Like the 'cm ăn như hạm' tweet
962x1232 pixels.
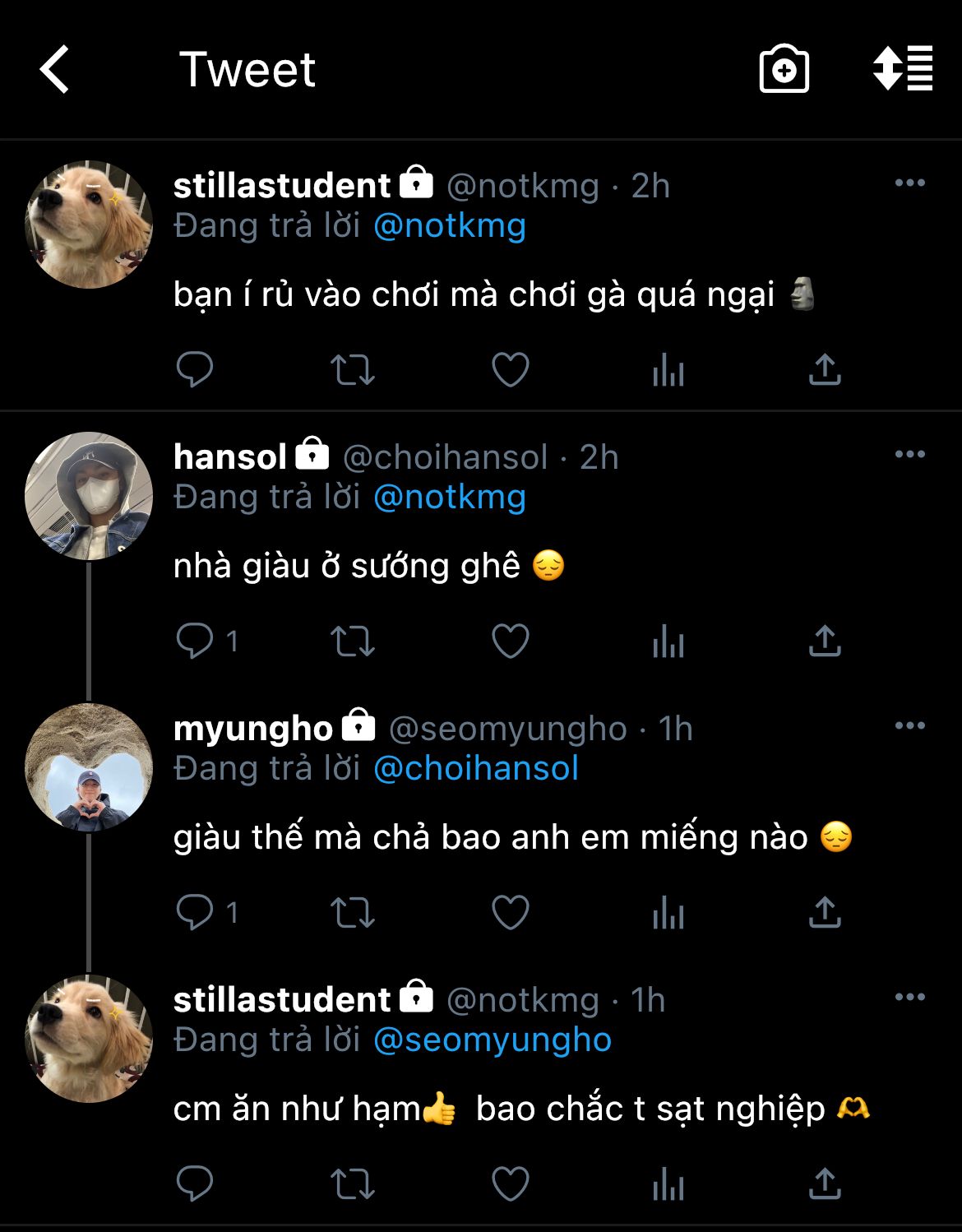click(510, 1184)
